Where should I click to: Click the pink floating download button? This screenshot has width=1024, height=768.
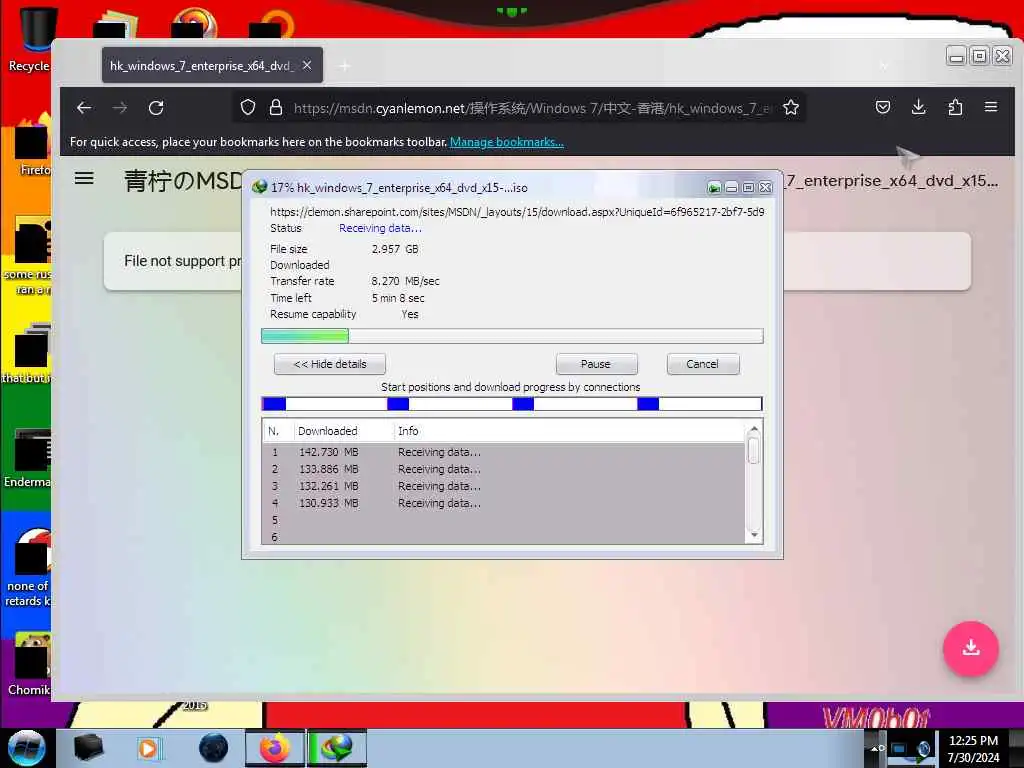click(x=970, y=648)
